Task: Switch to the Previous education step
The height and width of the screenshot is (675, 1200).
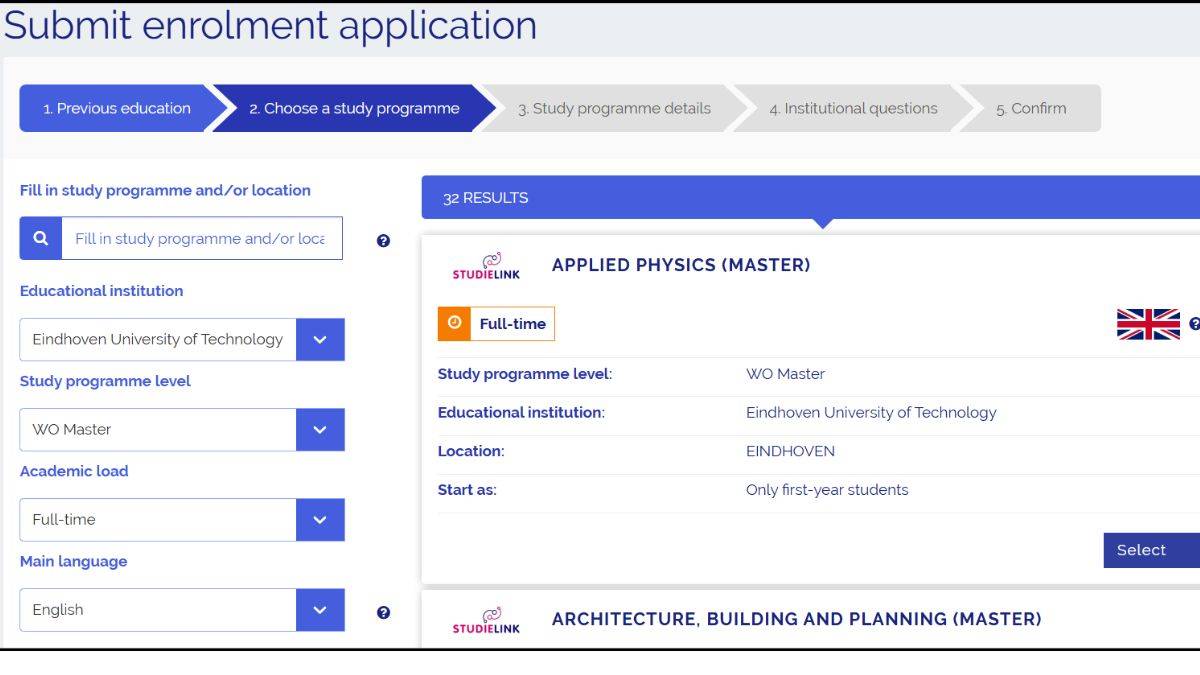Action: 112,108
